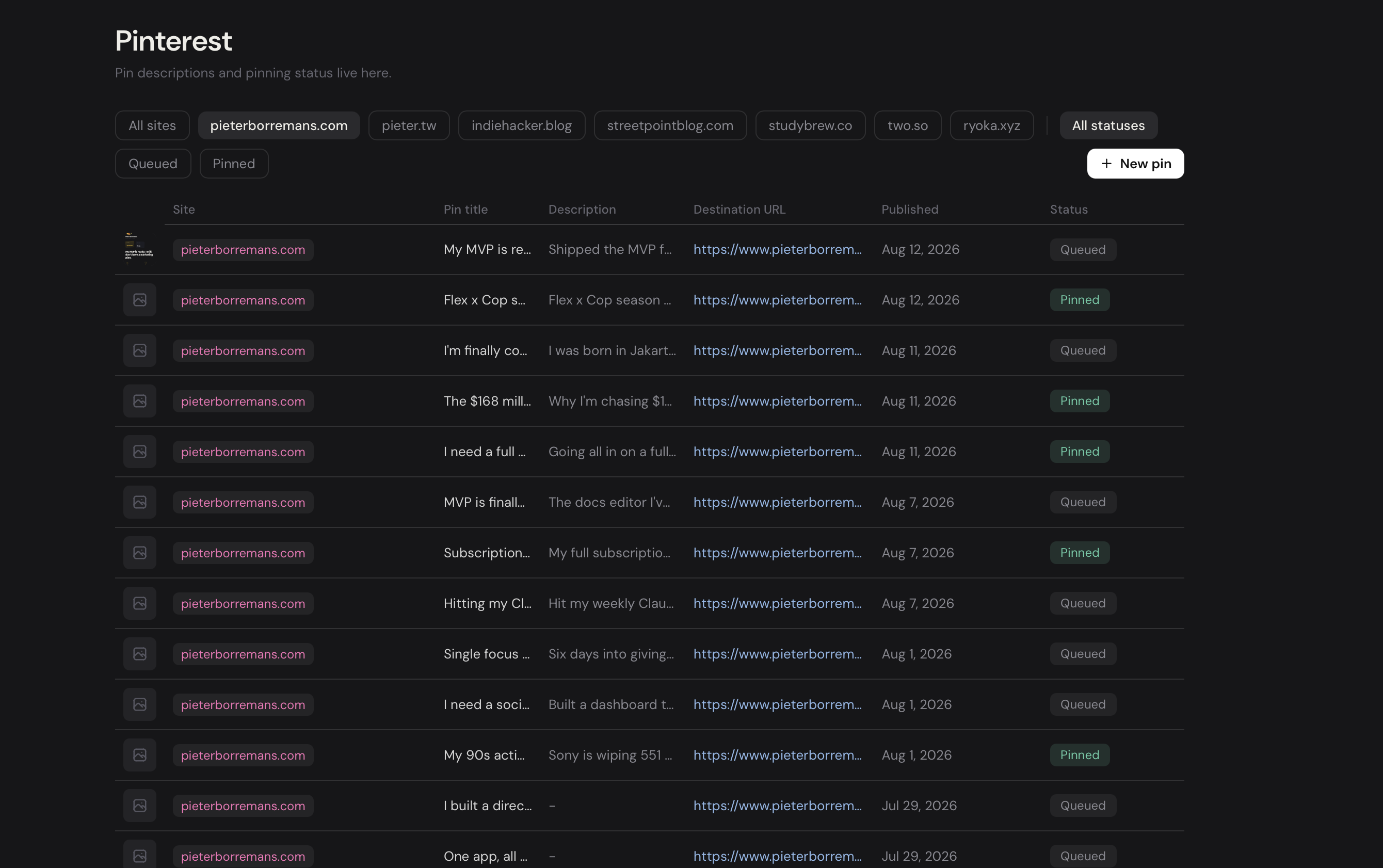Open destination URL of Subscription... pin
The width and height of the screenshot is (1383, 868).
(777, 552)
